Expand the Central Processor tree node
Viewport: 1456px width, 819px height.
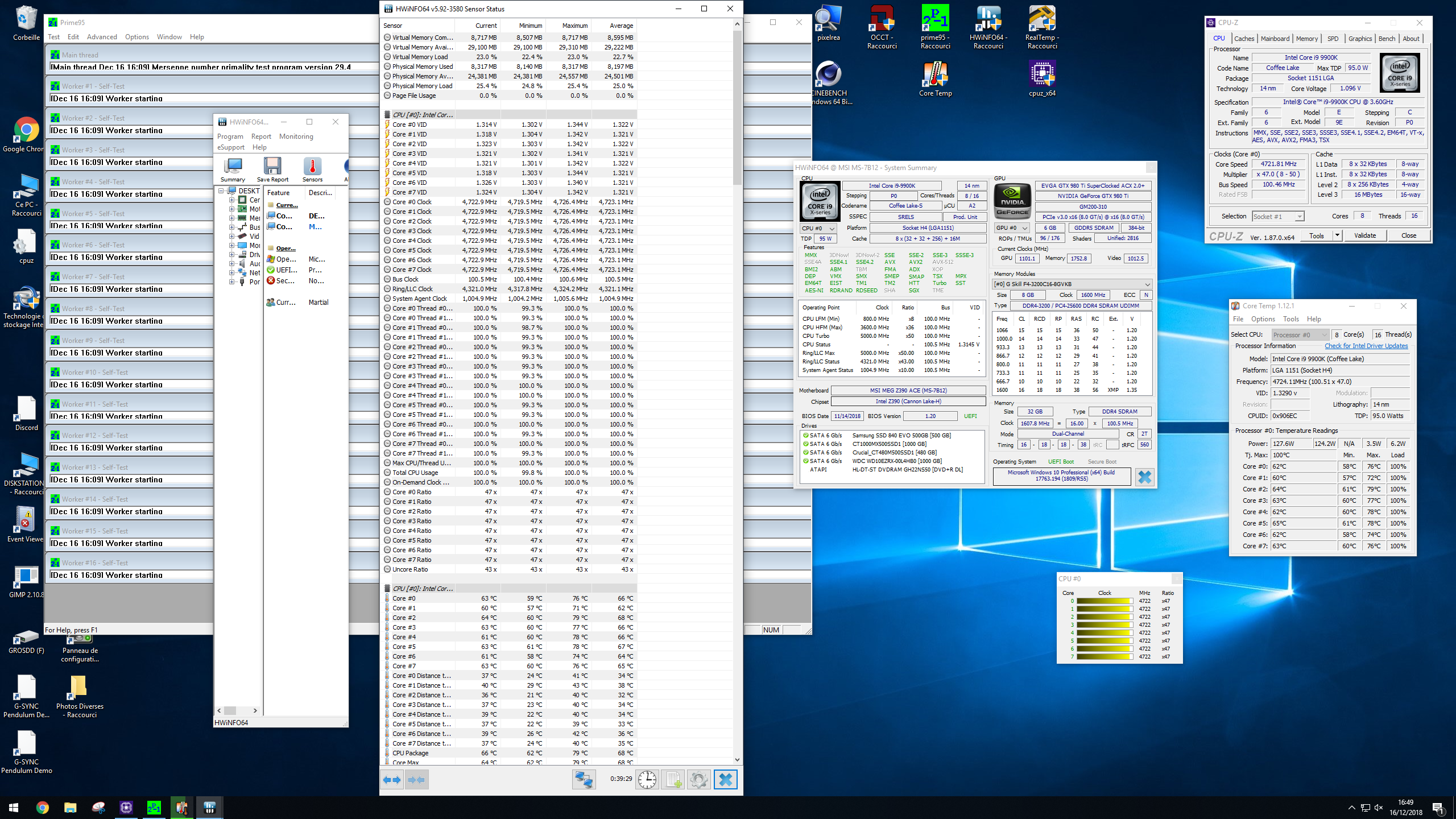click(x=231, y=200)
